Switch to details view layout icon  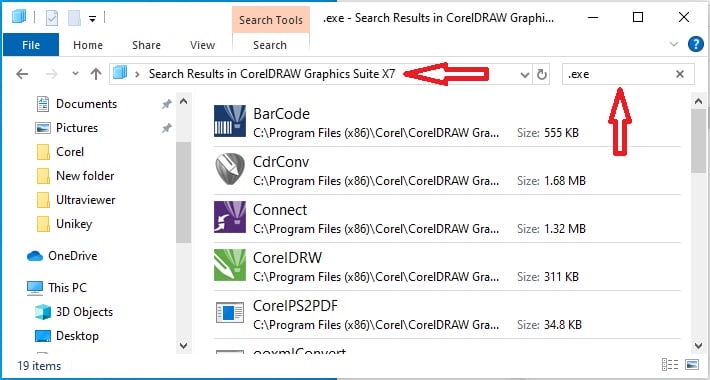coord(670,365)
